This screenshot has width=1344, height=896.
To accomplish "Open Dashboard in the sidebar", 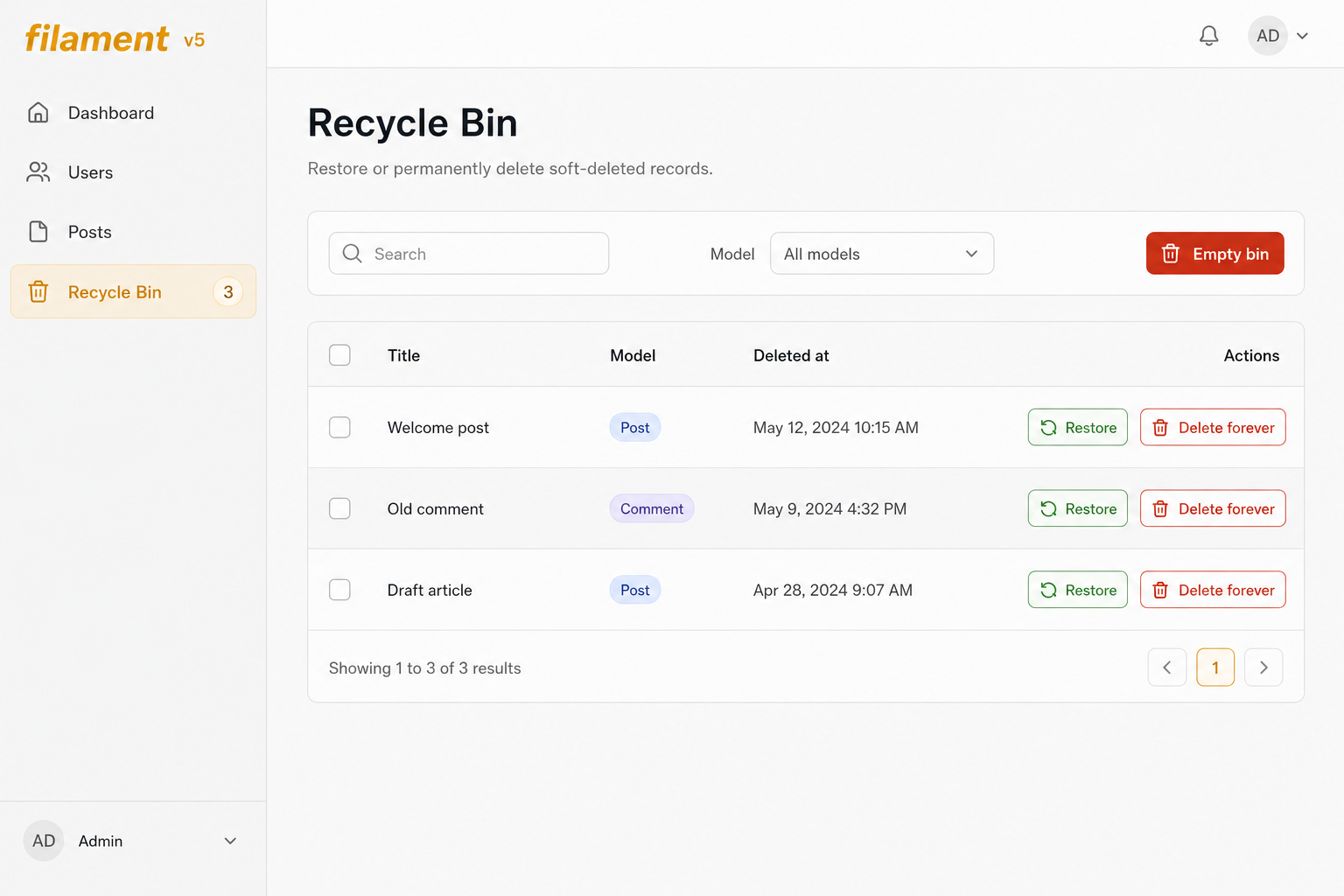I will (133, 113).
